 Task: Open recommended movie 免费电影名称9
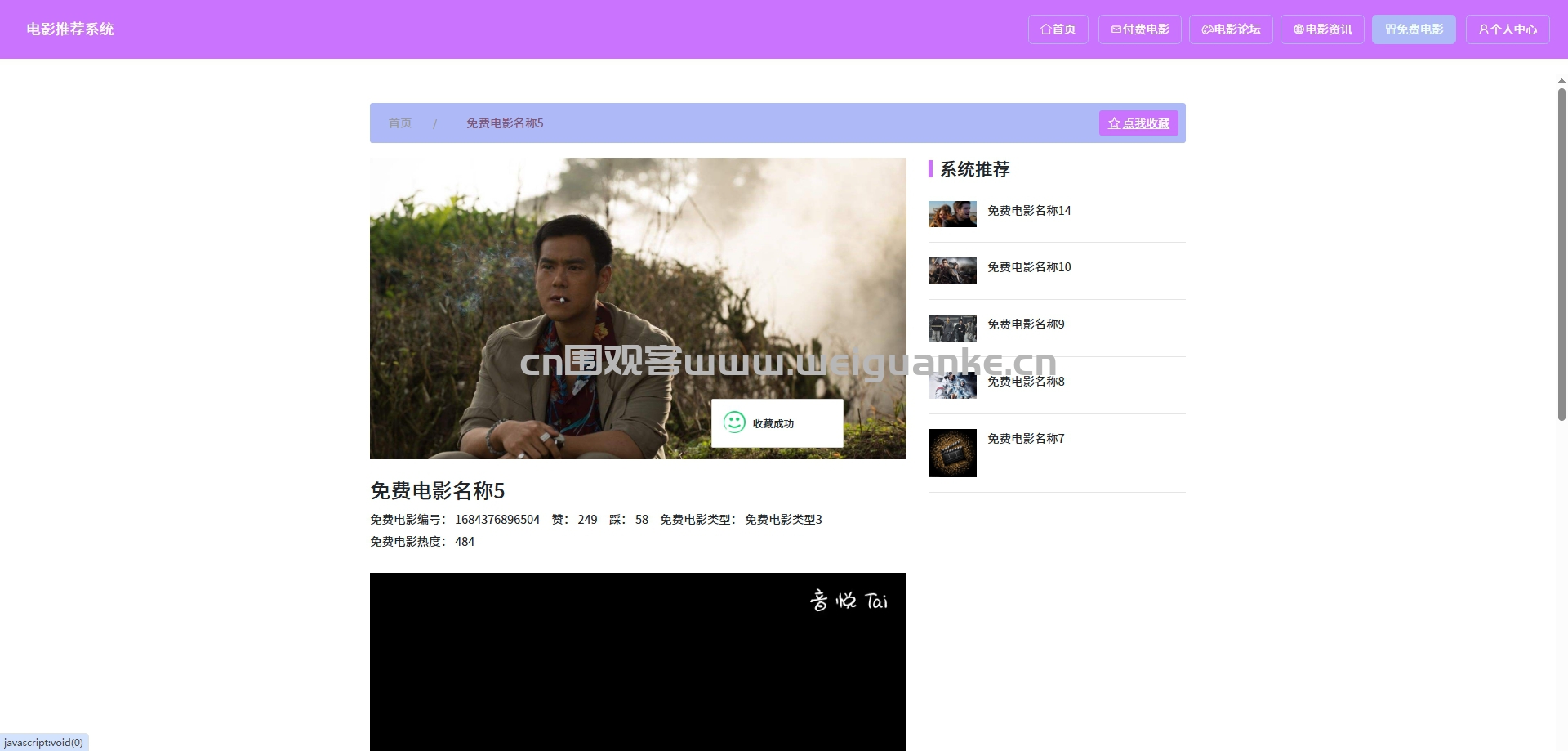pos(1026,324)
